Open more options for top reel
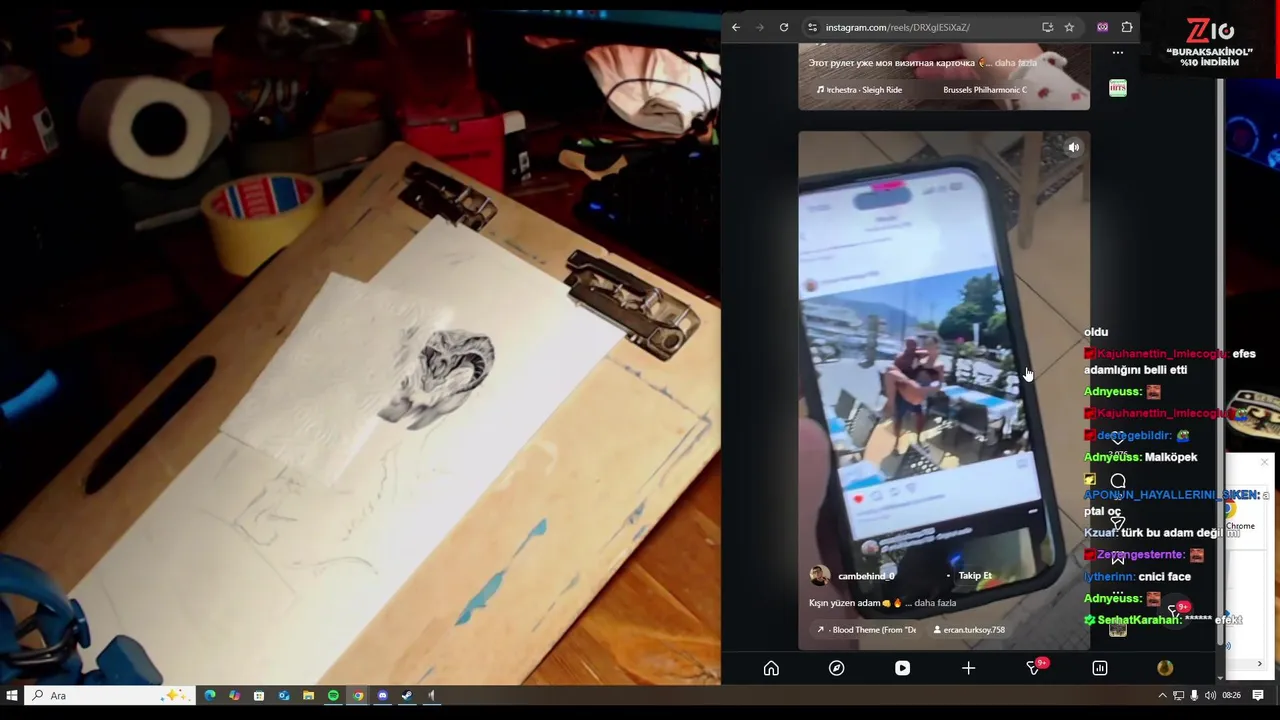Image resolution: width=1280 pixels, height=720 pixels. tap(1118, 53)
